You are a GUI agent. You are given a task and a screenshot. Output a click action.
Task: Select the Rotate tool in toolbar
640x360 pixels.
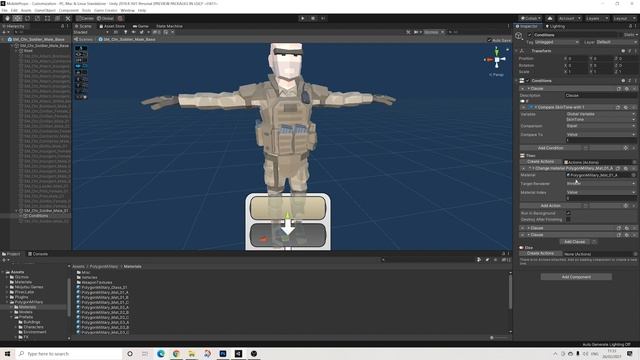27,18
